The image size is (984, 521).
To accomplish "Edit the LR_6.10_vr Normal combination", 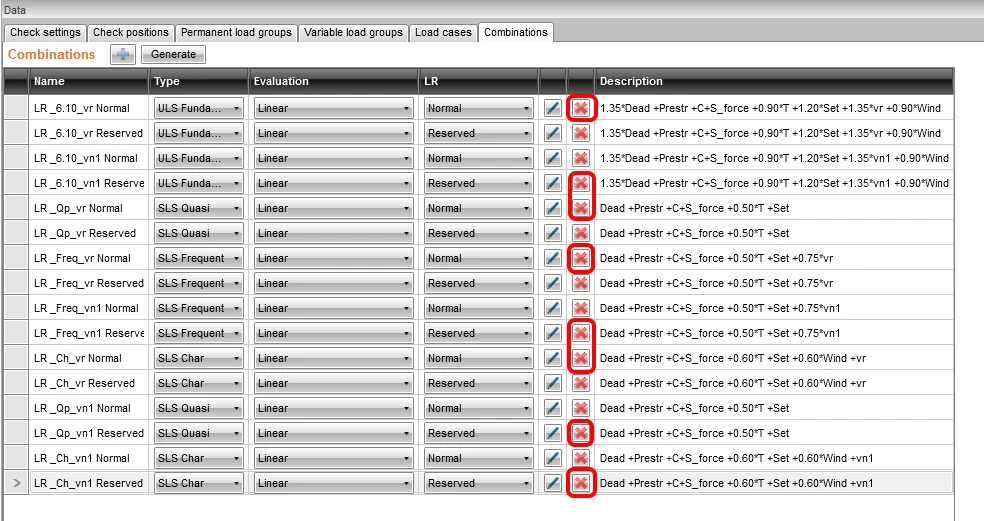I will point(552,108).
